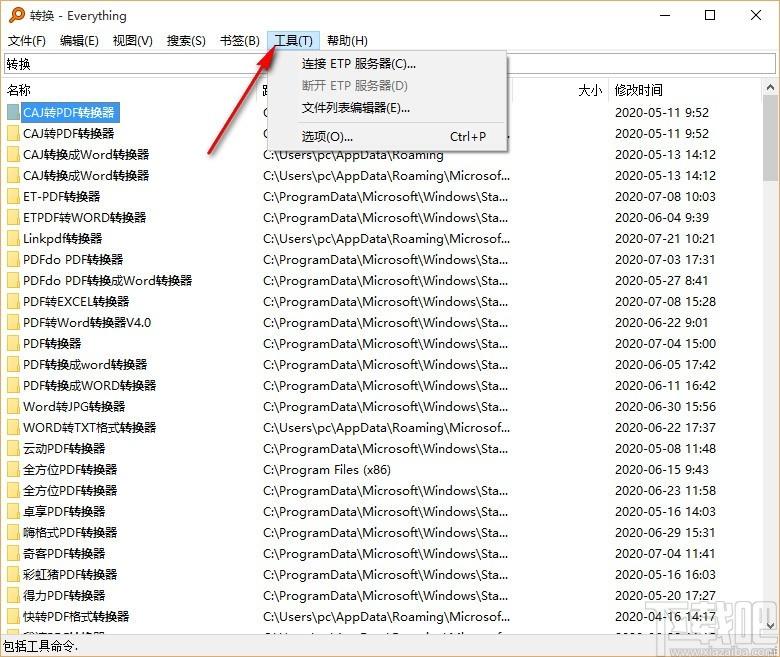780x657 pixels.
Task: Open the 编辑(E) menu
Action: click(79, 41)
